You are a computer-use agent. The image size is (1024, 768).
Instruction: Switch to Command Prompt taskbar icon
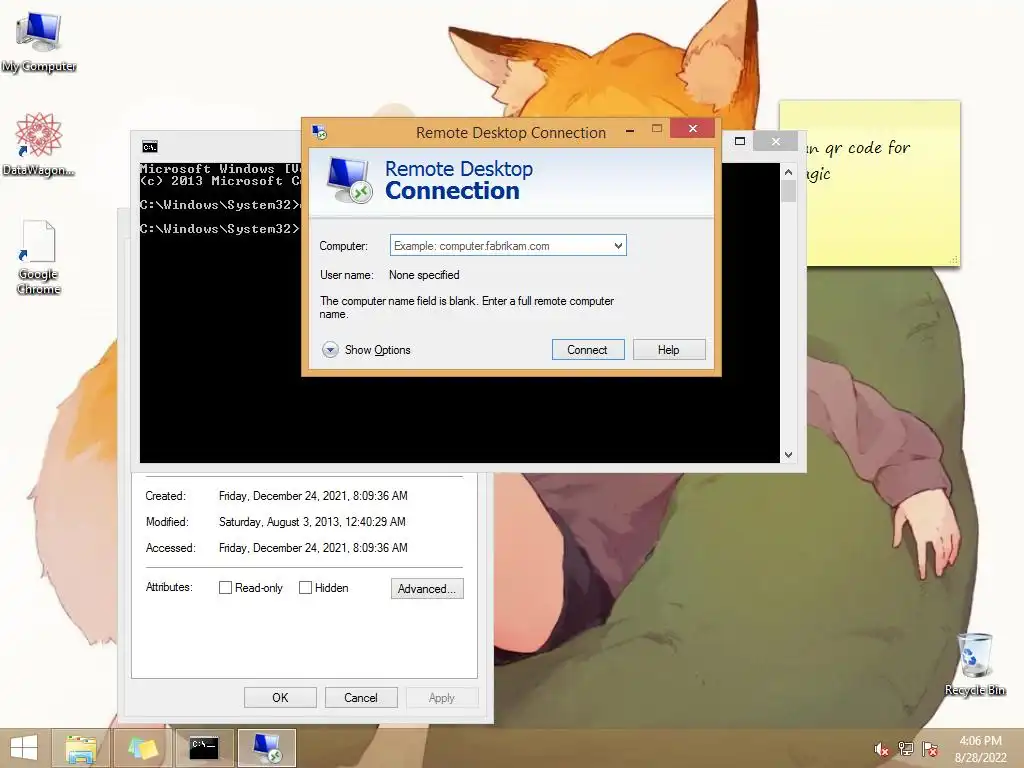point(204,748)
